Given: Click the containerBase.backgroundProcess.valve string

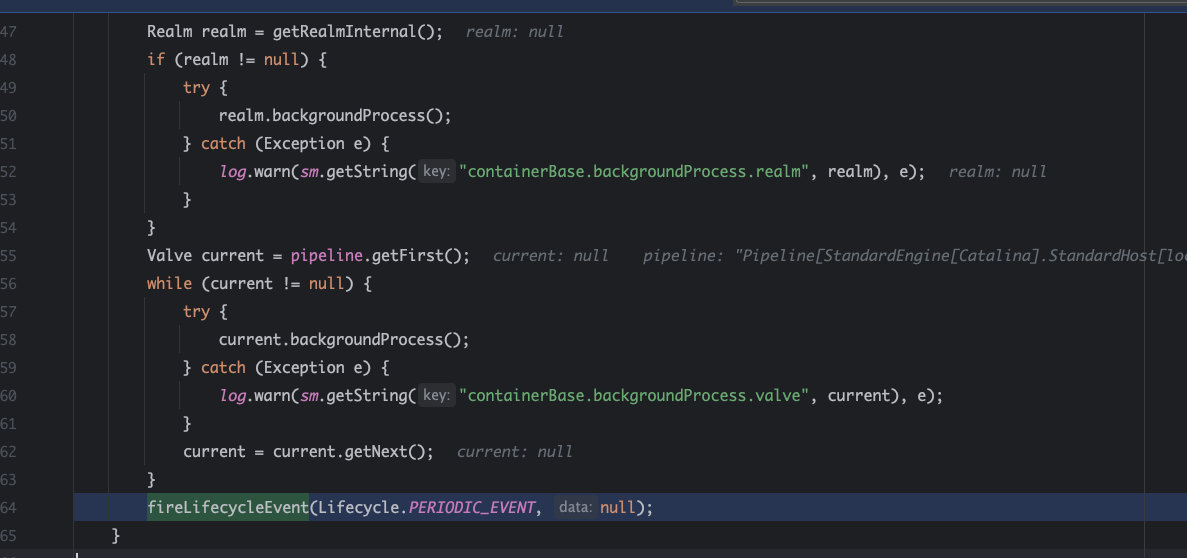Looking at the screenshot, I should pos(634,396).
